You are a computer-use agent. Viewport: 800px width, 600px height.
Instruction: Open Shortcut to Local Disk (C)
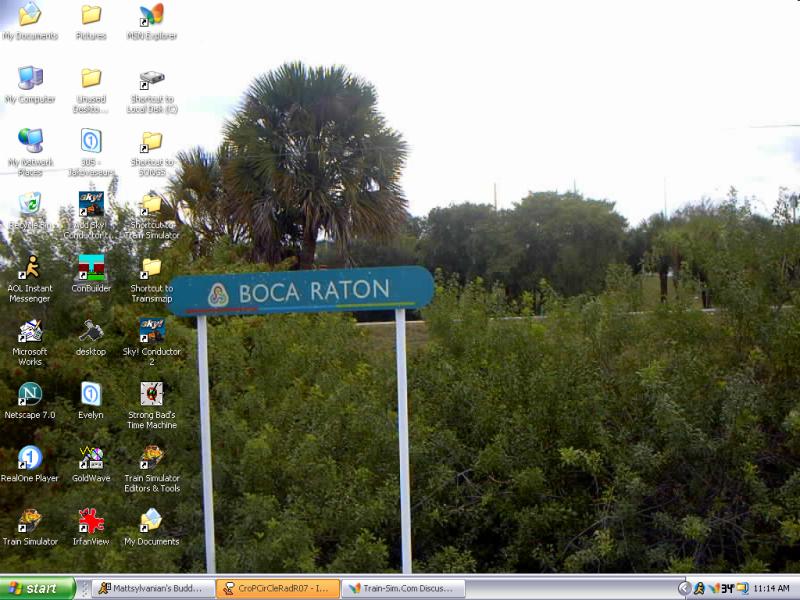(152, 90)
